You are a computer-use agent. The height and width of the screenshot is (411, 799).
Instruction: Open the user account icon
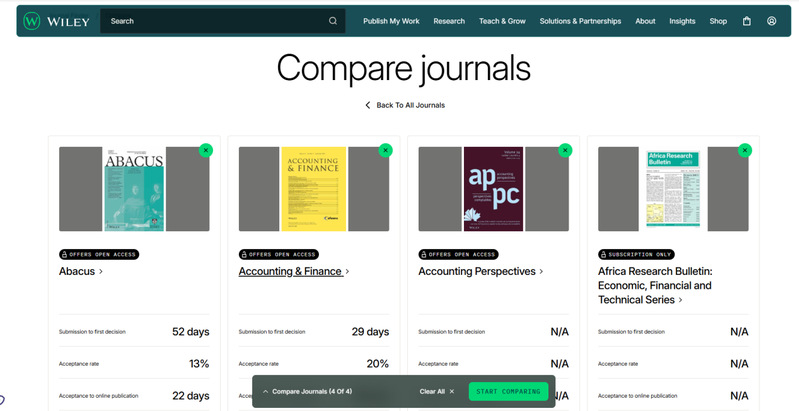[x=772, y=21]
